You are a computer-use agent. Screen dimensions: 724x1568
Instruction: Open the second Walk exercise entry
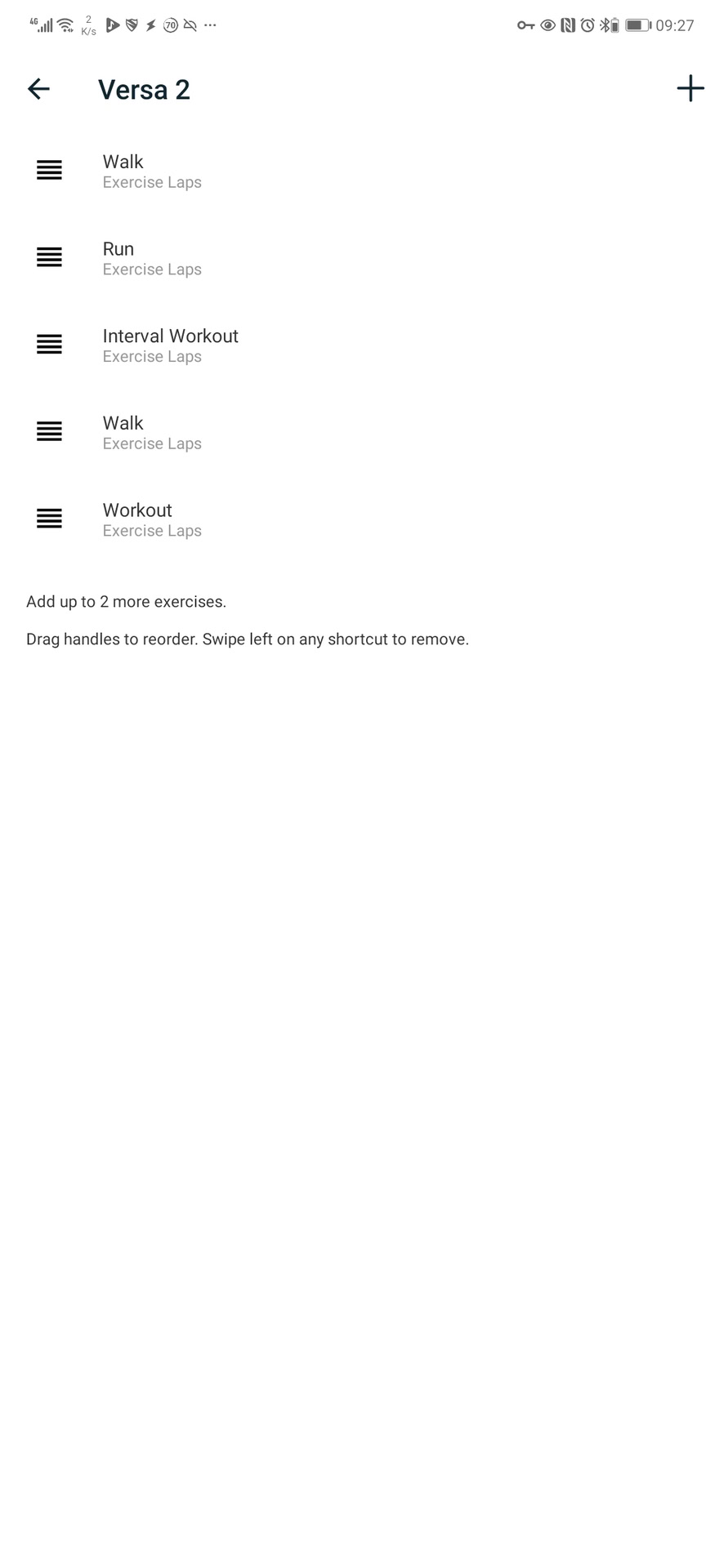pyautogui.click(x=362, y=432)
